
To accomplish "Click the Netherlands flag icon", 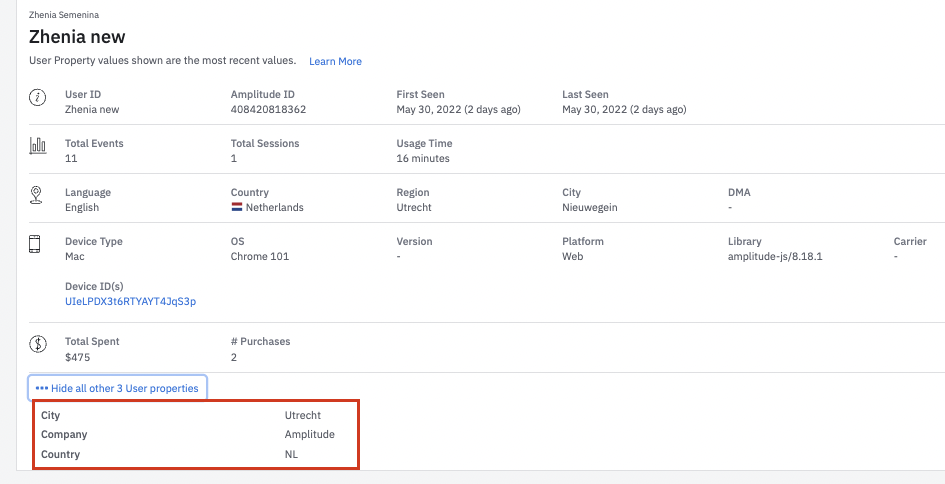I will [237, 208].
